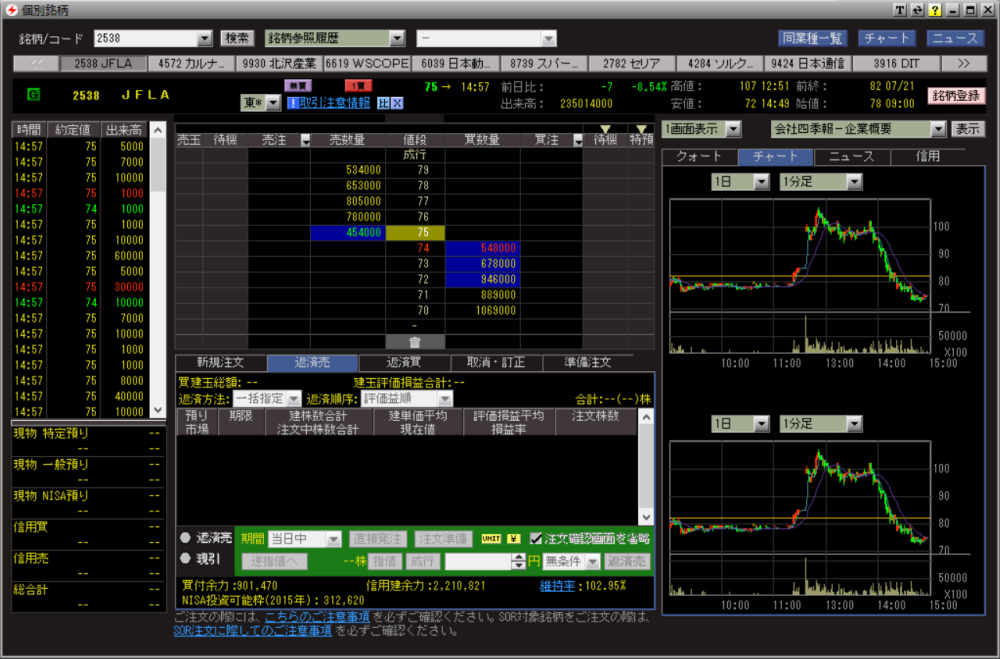Toggle the 注文確認画面を省略 checkbox
Viewport: 1000px width, 659px height.
(537, 538)
